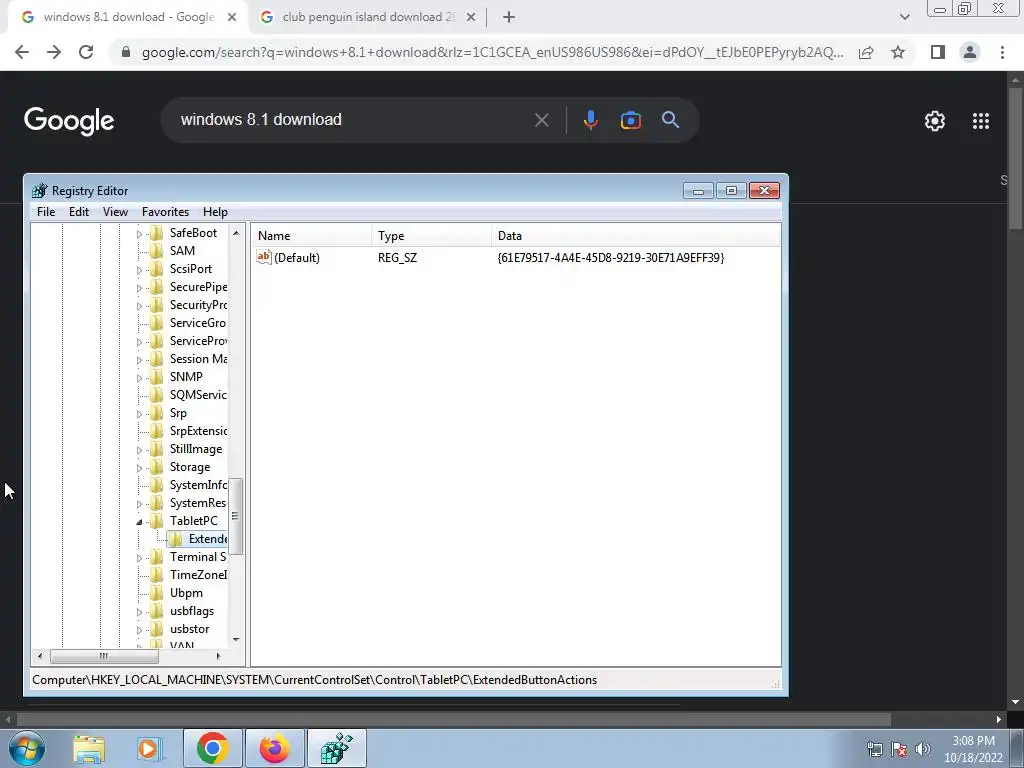Expand the SafeBoot registry key
Screen dimensions: 1024x768
click(139, 234)
